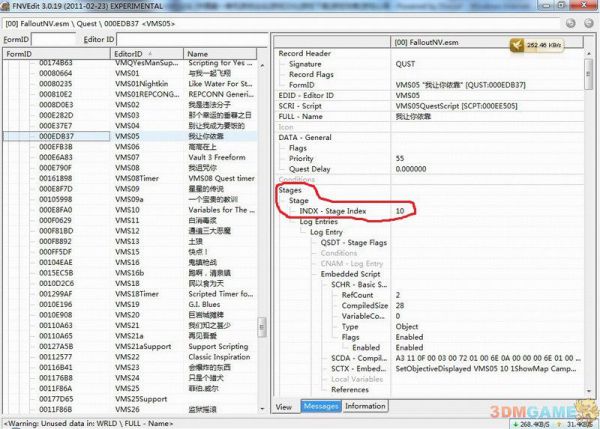600x429 pixels.
Task: Select the CompiledSize field row
Action: [x=429, y=306]
